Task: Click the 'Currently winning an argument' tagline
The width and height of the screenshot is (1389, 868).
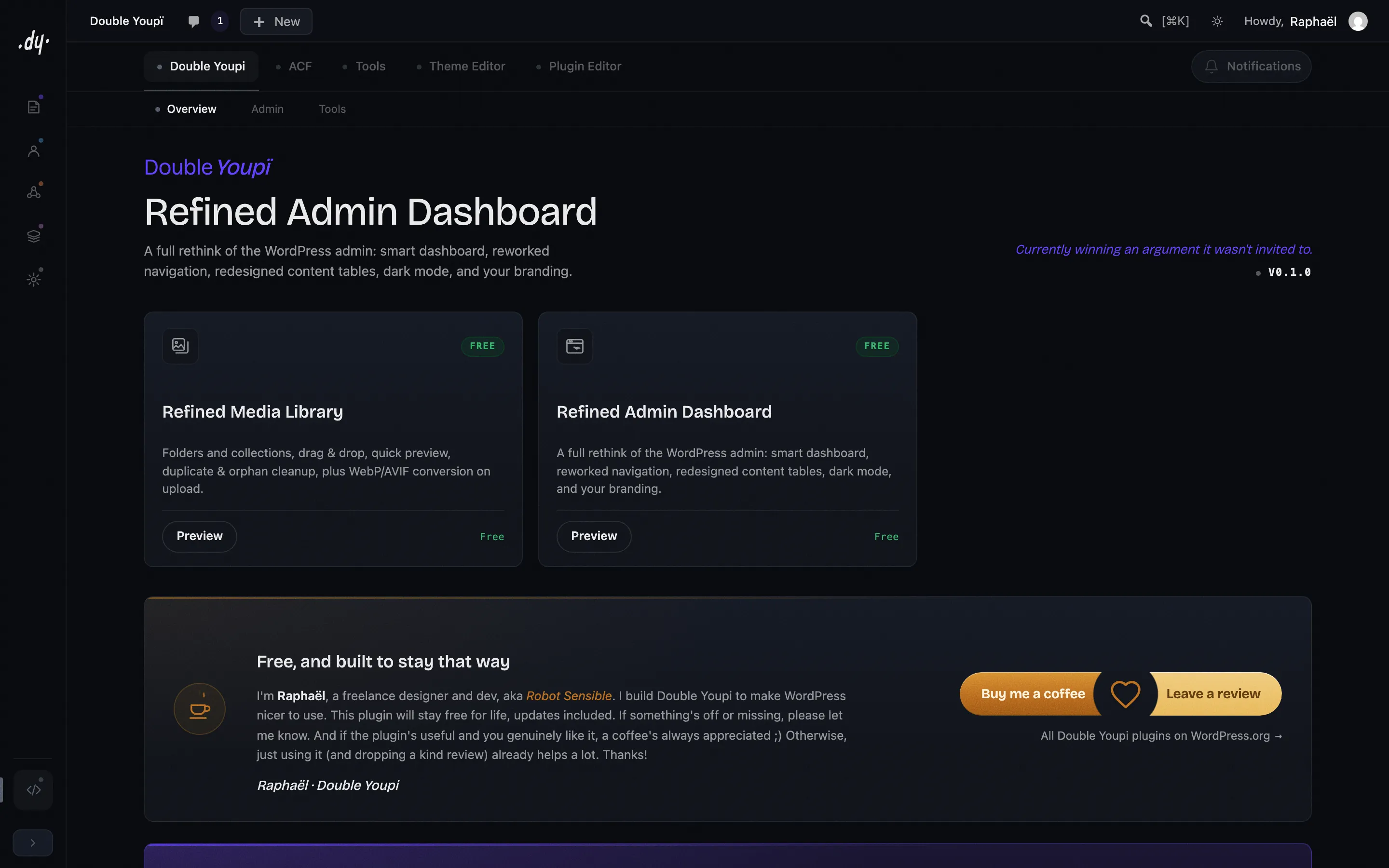Action: (x=1163, y=250)
